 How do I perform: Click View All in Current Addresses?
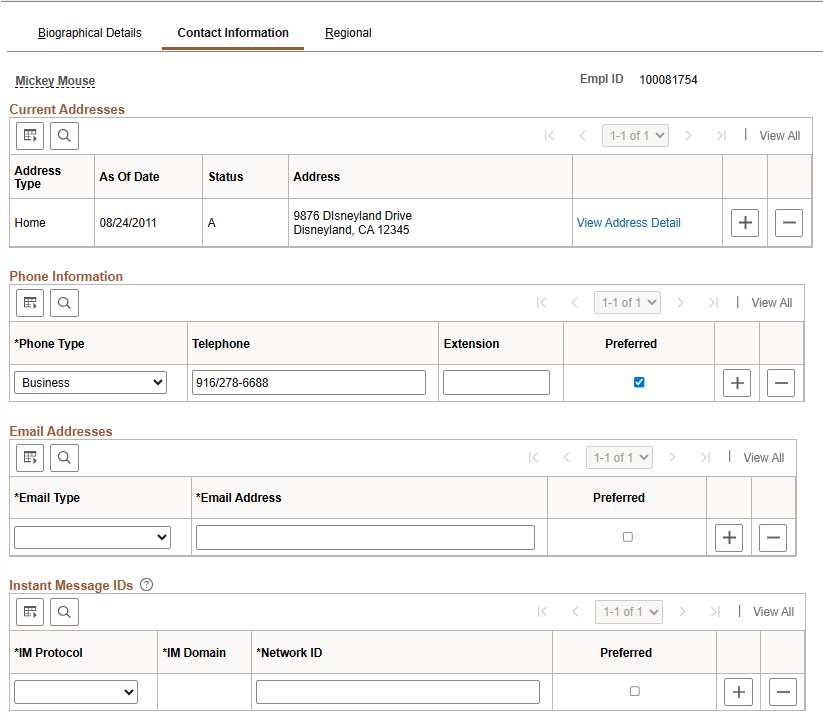pyautogui.click(x=779, y=136)
